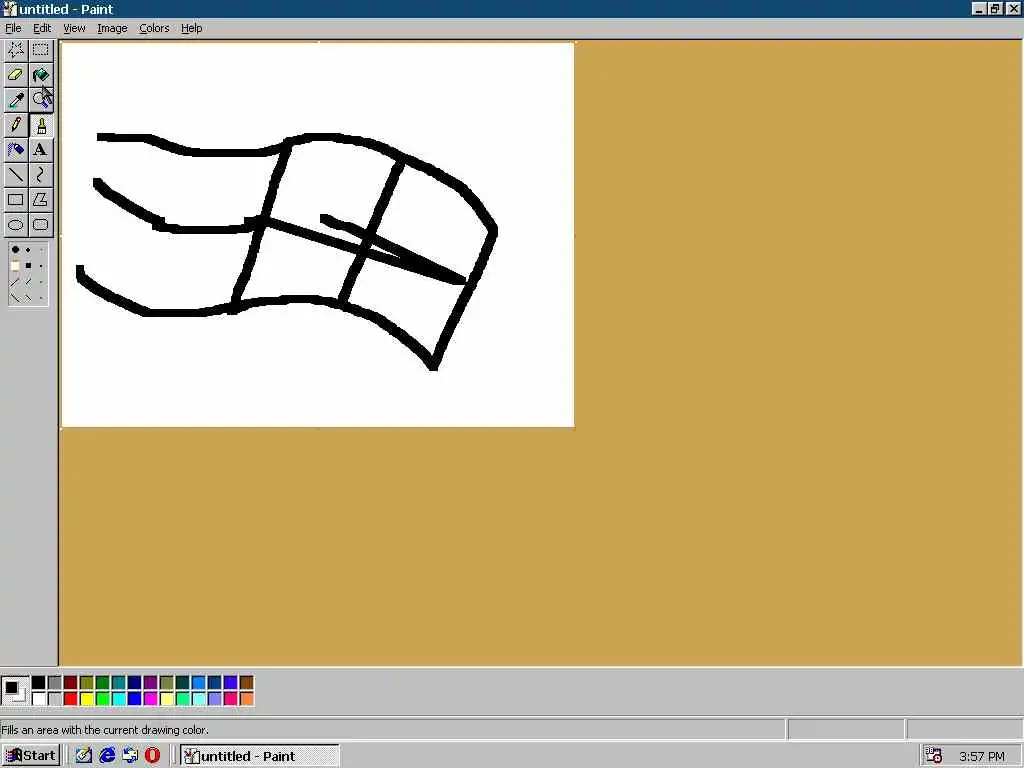Pick the purple color swatch
Screen dimensions: 1024x768
click(150, 683)
